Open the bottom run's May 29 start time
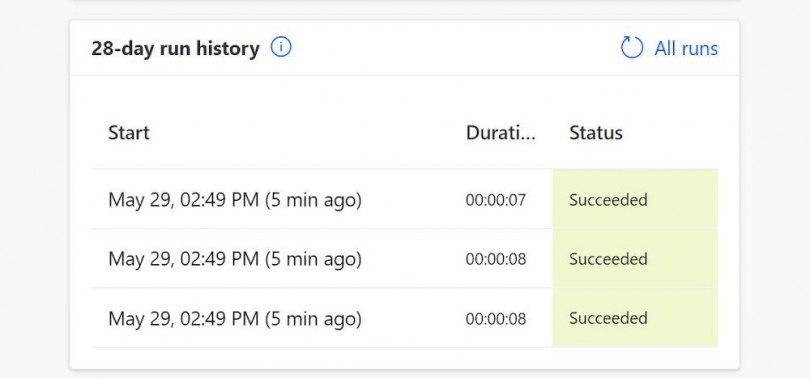The image size is (810, 379). click(235, 318)
